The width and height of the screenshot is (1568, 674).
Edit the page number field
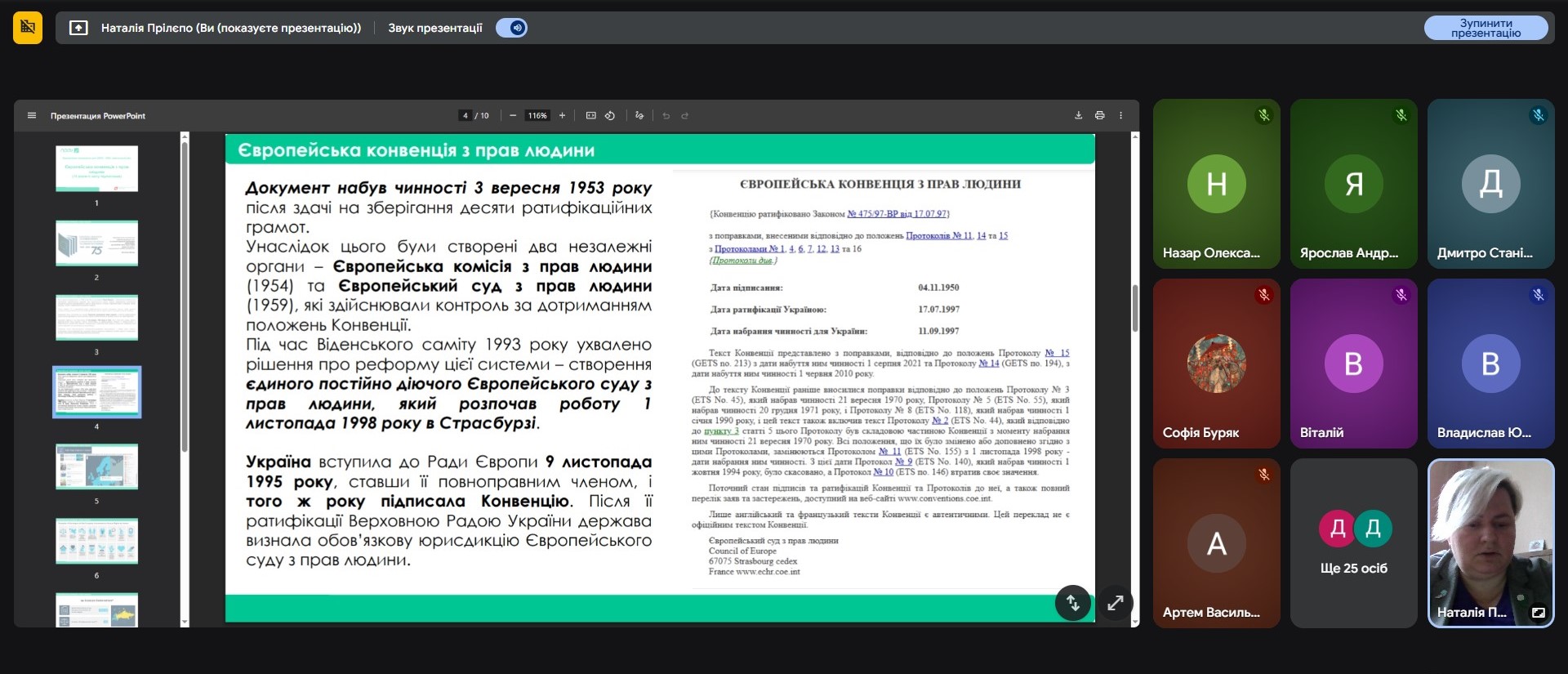coord(465,116)
